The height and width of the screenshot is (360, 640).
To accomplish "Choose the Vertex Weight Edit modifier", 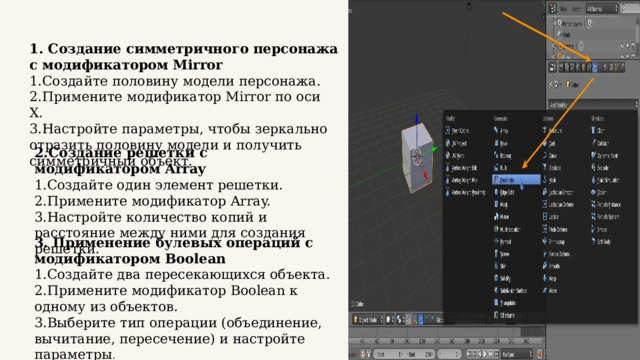I will click(461, 168).
